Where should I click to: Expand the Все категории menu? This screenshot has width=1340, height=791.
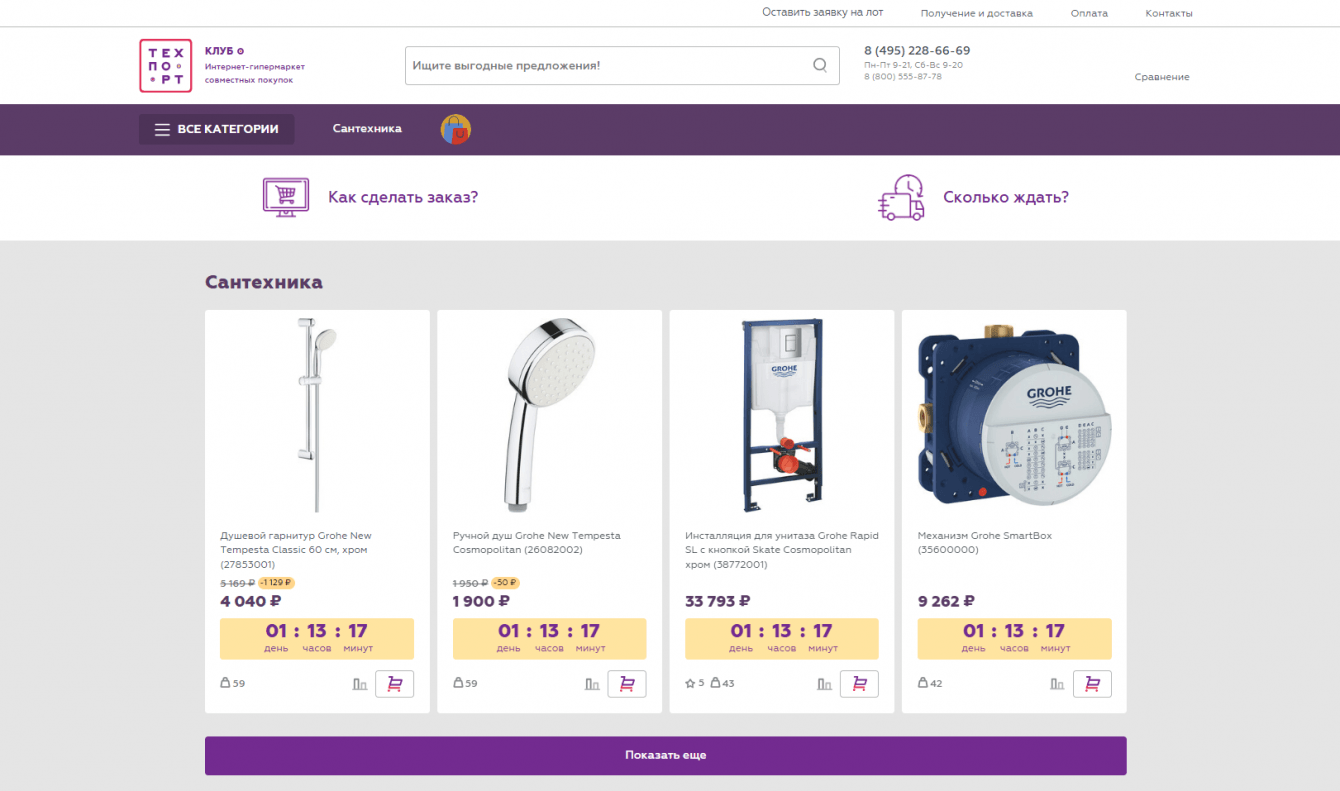pos(216,129)
